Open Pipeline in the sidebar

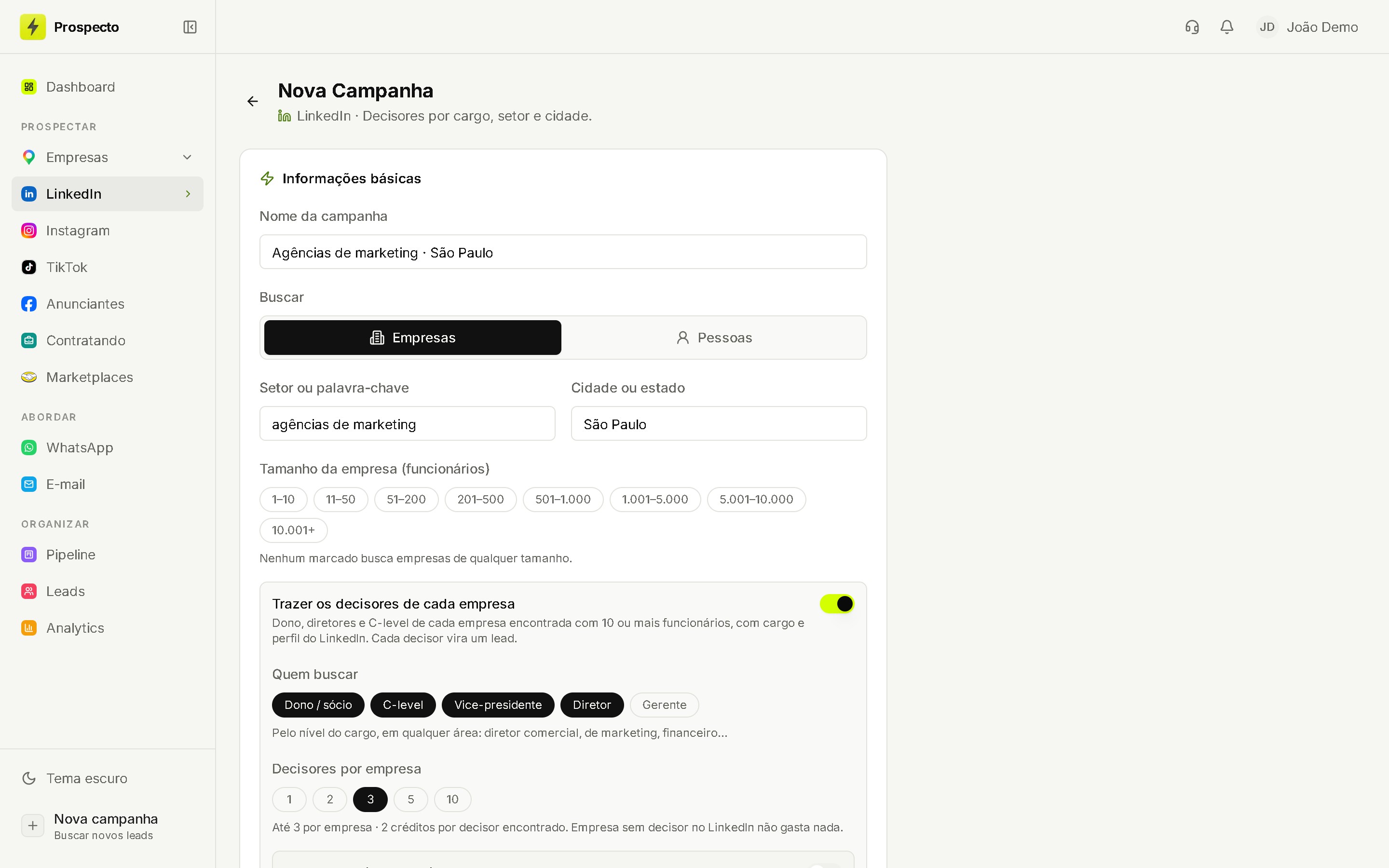coord(108,555)
